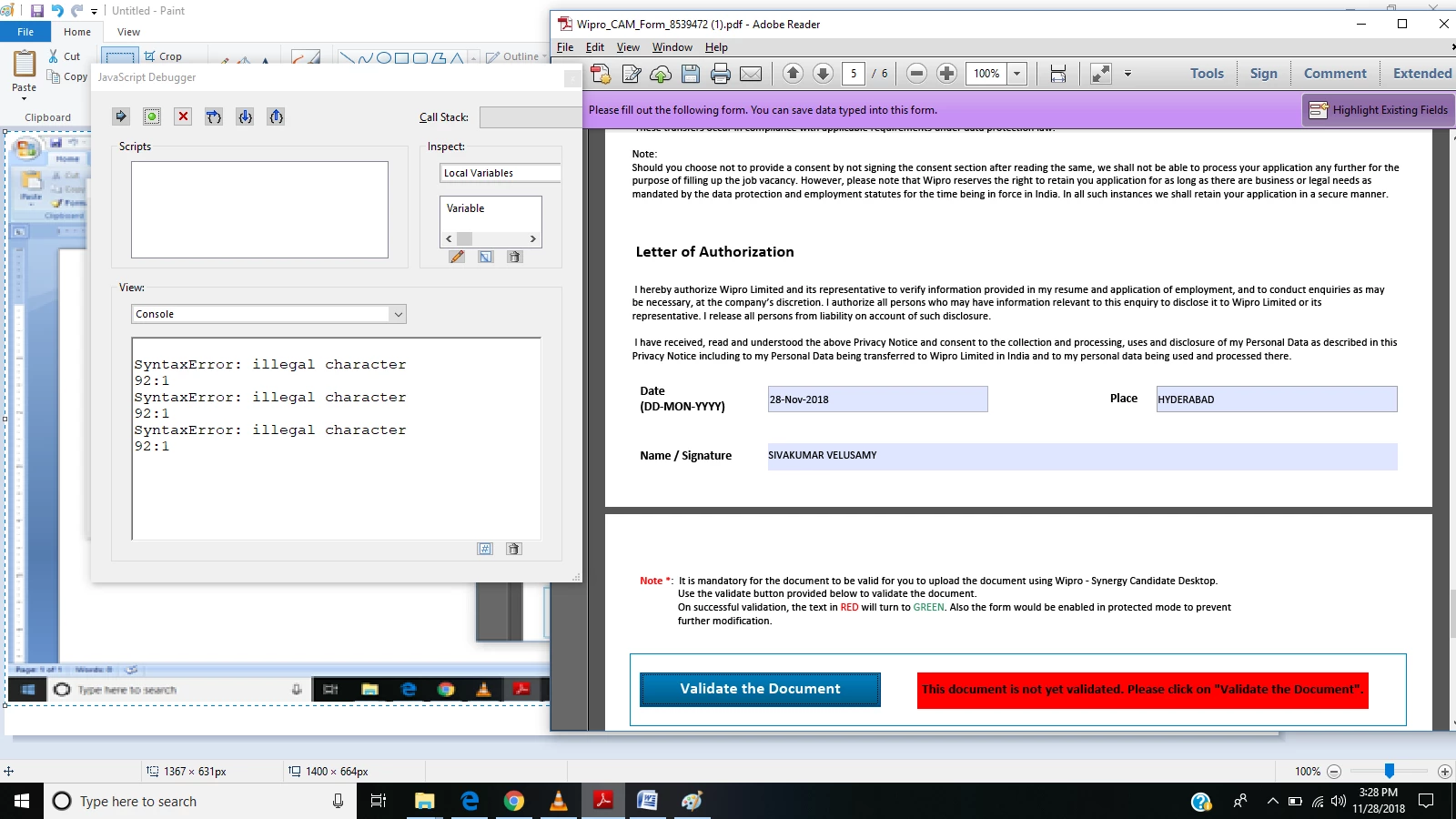
Task: Switch to the View tab in Paint
Action: click(x=128, y=32)
